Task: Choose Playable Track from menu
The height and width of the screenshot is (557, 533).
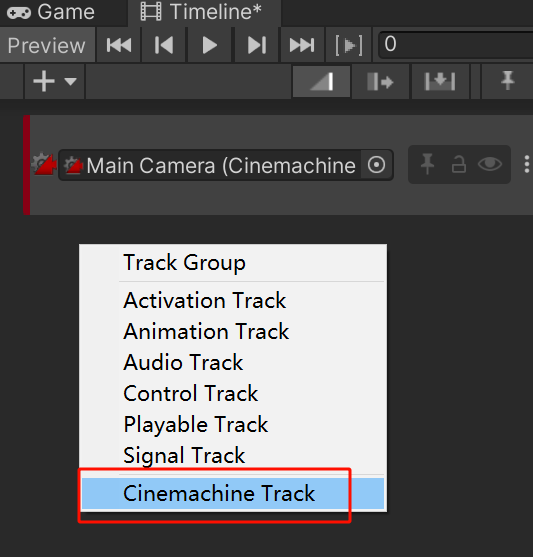Action: pyautogui.click(x=233, y=424)
